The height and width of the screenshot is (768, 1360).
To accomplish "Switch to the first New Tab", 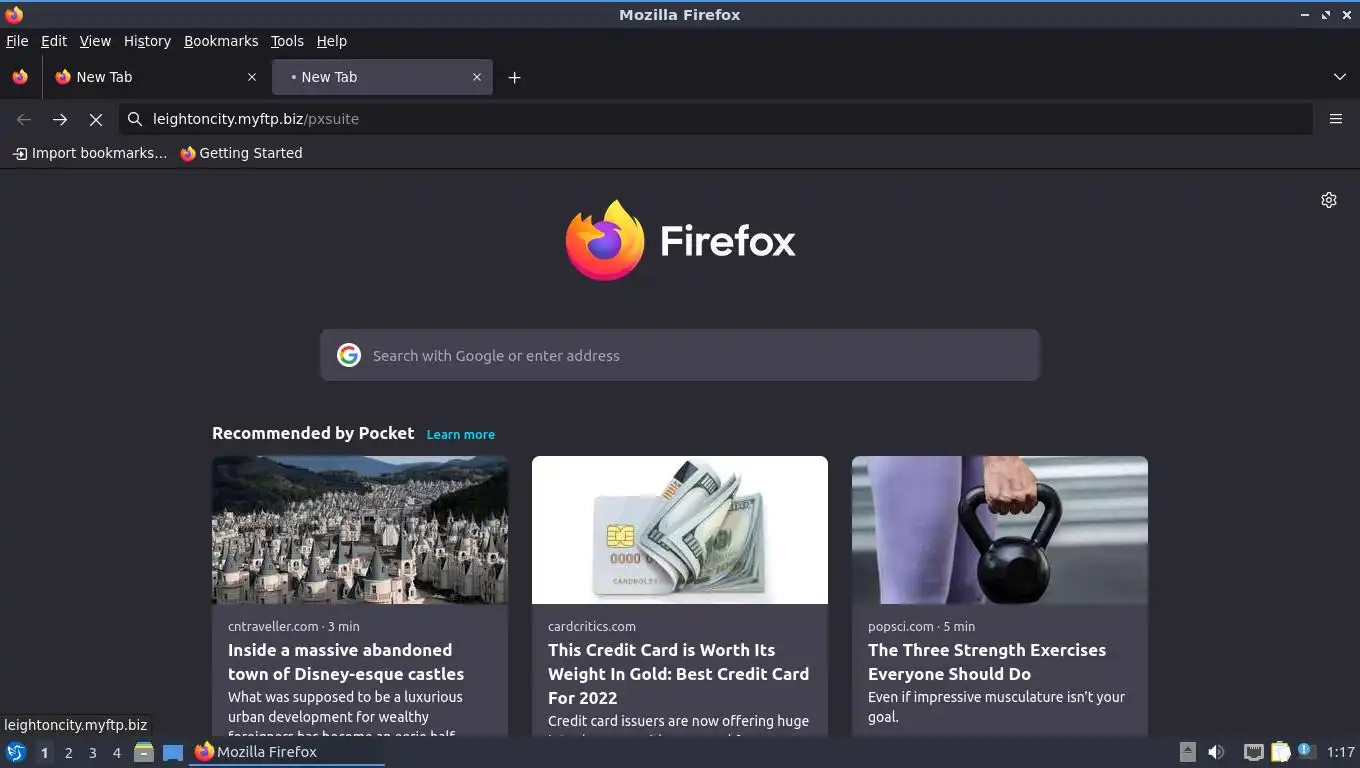I will (154, 77).
